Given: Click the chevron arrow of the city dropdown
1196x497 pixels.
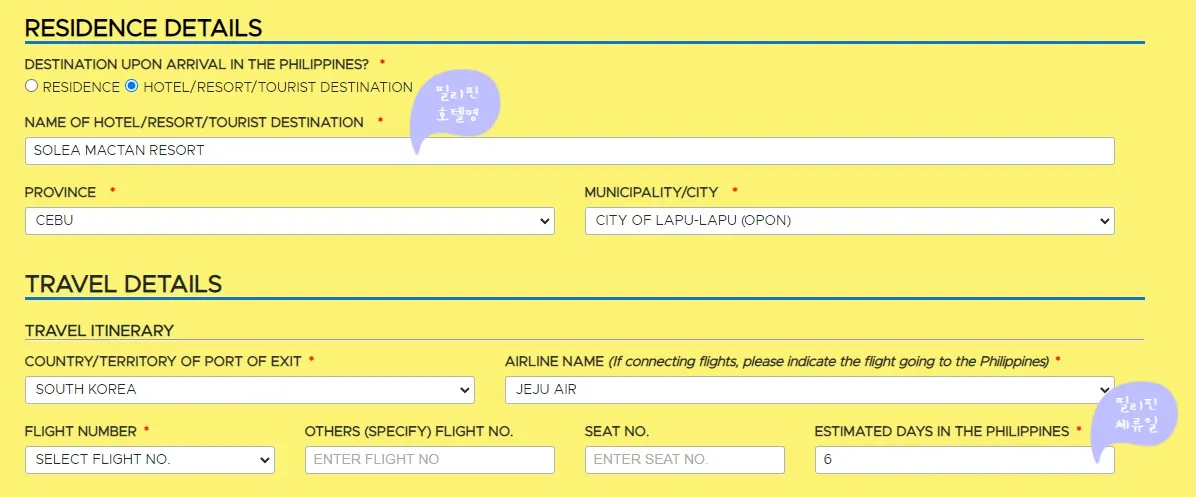Looking at the screenshot, I should pyautogui.click(x=1104, y=221).
